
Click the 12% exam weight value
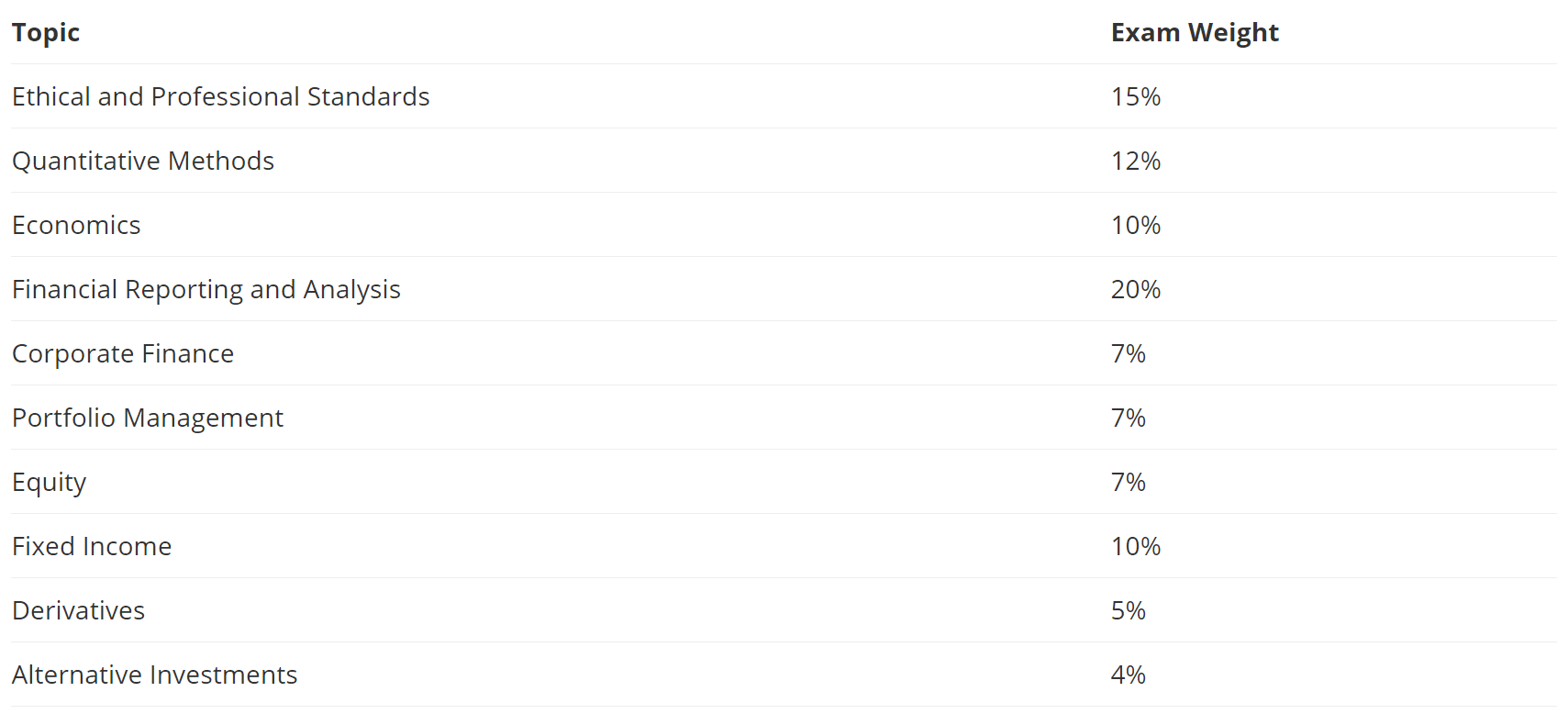(x=1135, y=162)
